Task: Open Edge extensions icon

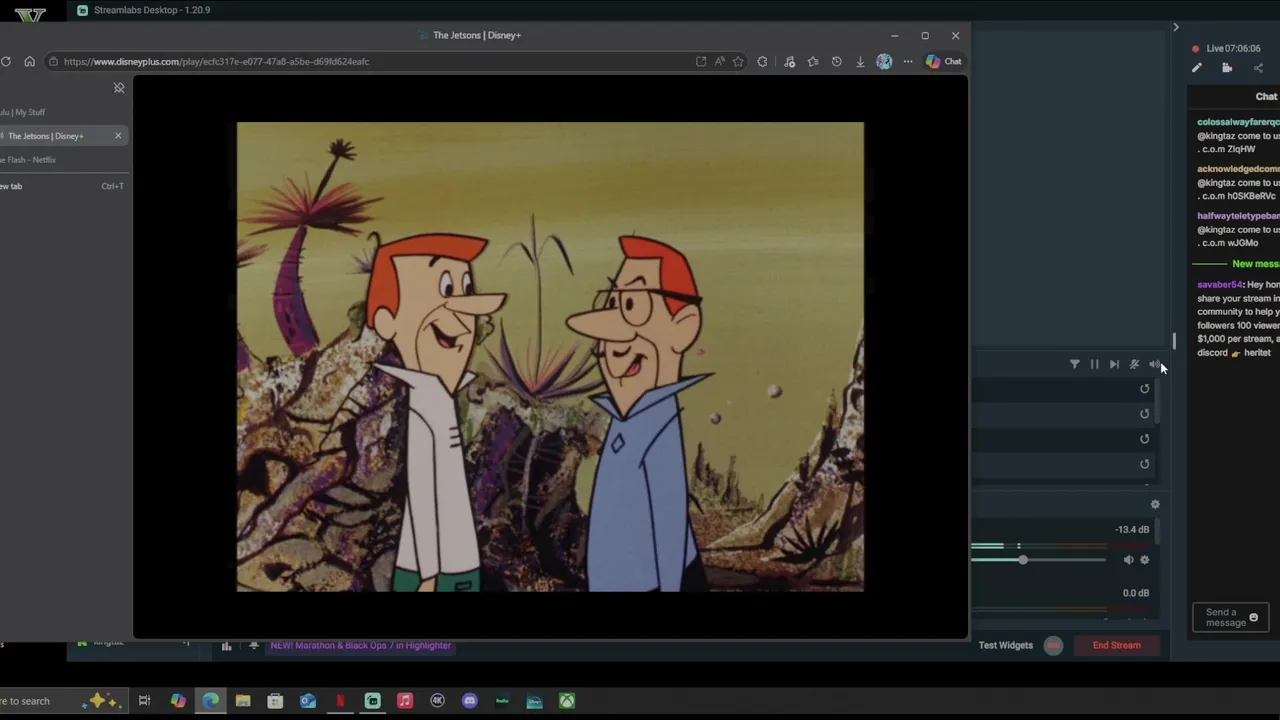Action: pos(763,62)
